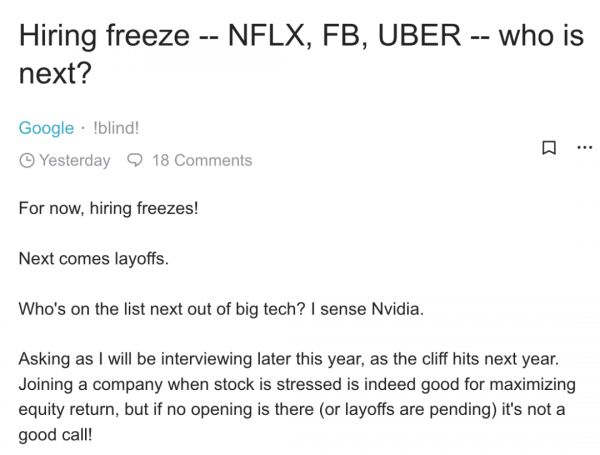Open the !blind! author profile
Image resolution: width=600 pixels, height=455 pixels.
118,128
